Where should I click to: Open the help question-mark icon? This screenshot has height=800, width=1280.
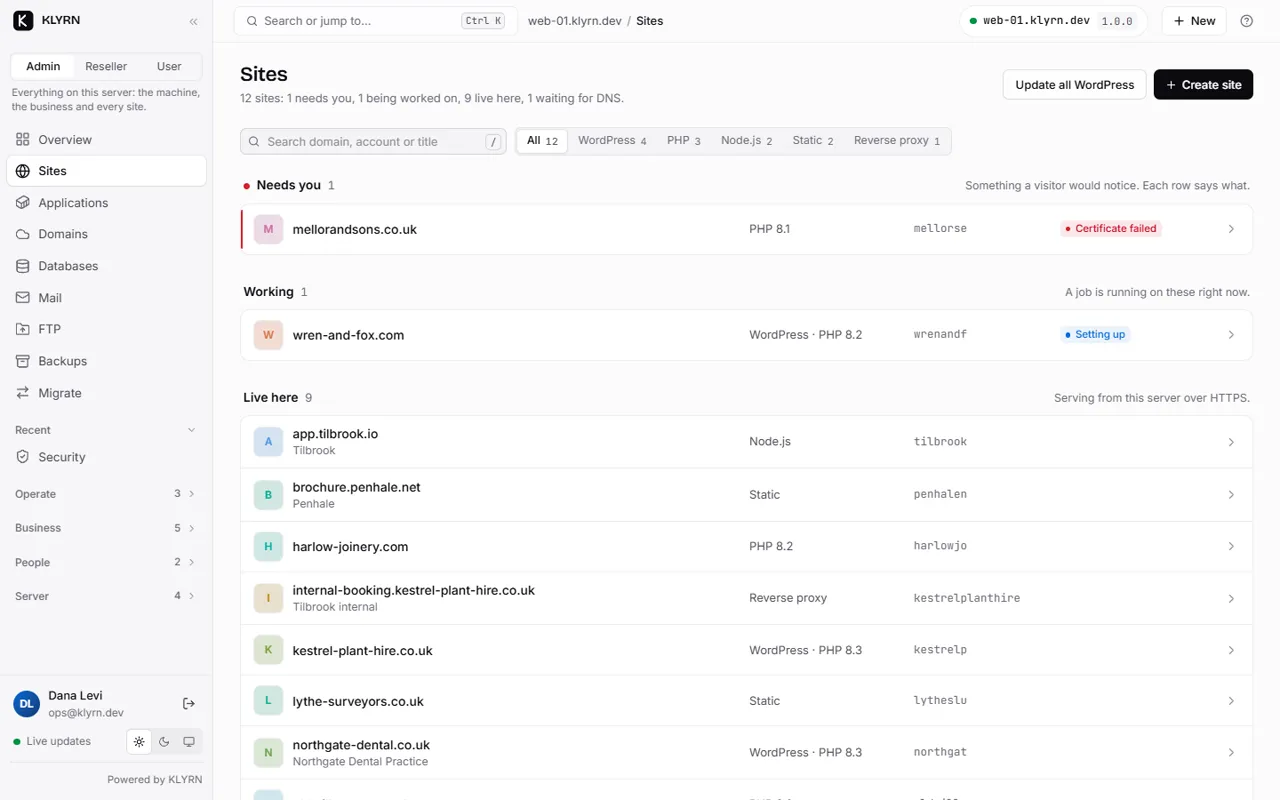click(1246, 21)
